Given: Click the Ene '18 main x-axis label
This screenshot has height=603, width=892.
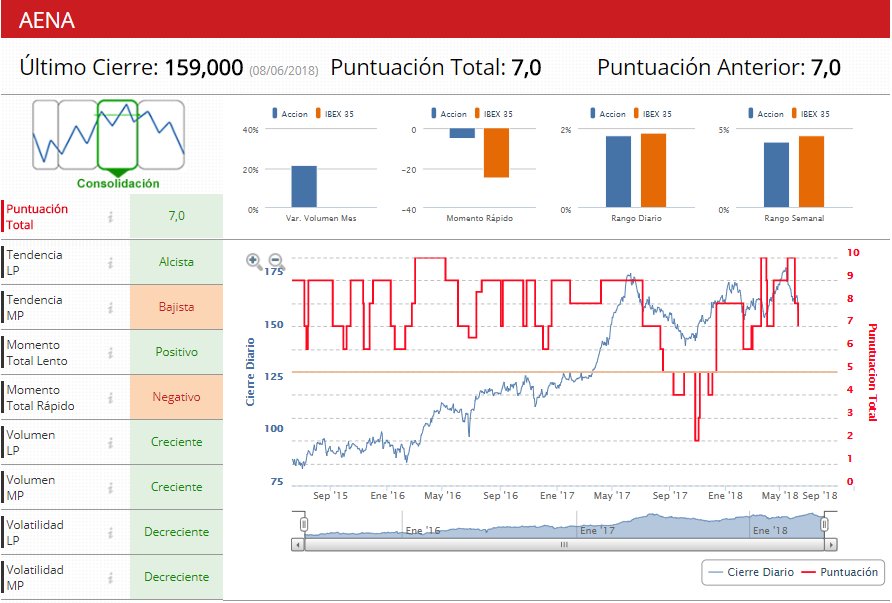Looking at the screenshot, I should click(x=725, y=495).
